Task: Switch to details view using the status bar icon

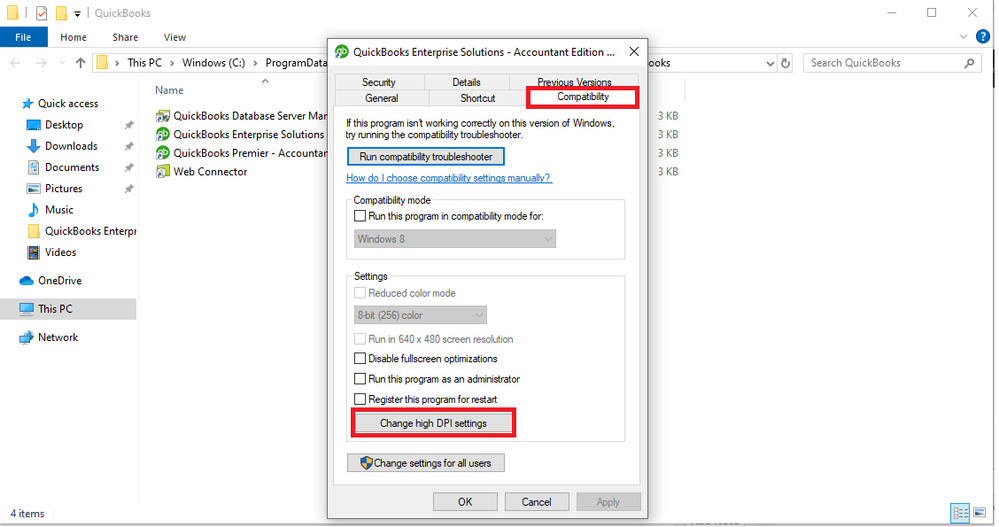Action: coord(960,512)
